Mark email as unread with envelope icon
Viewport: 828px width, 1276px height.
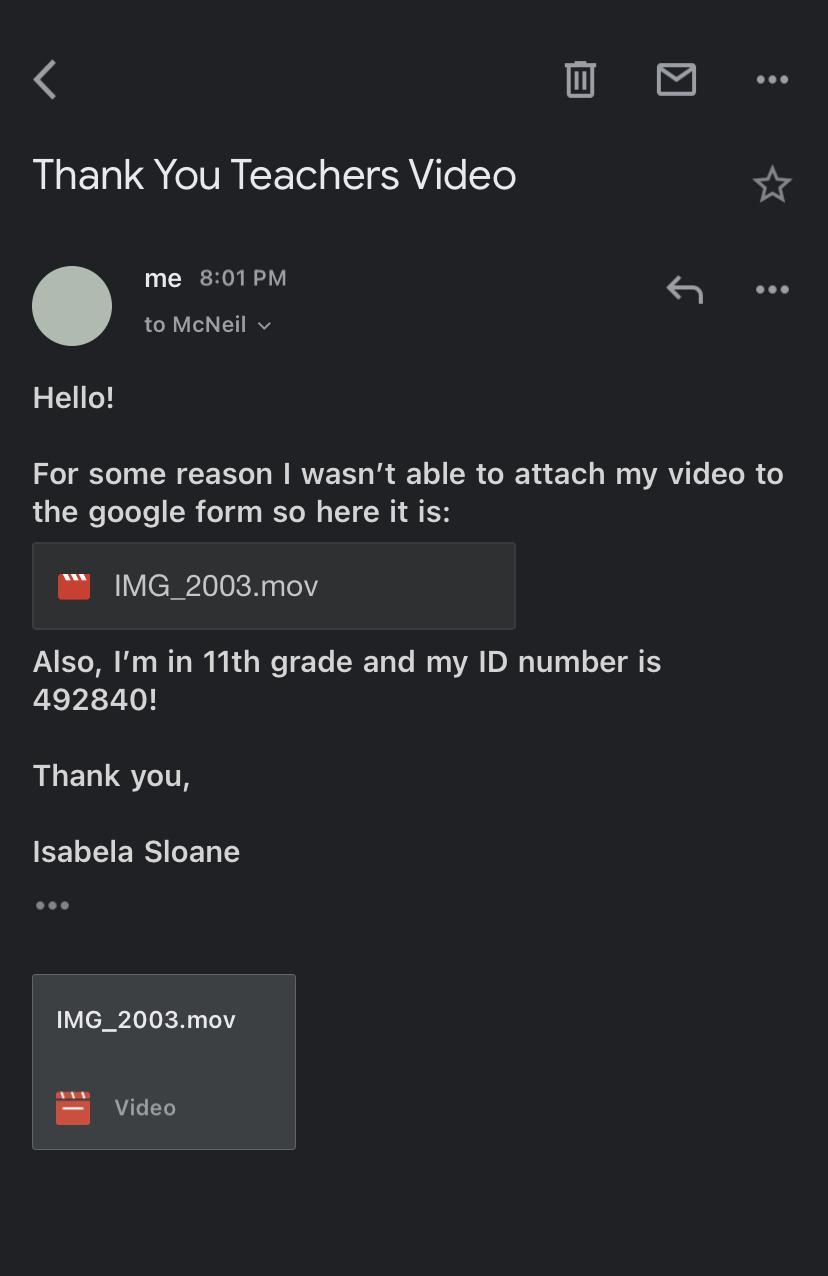click(x=676, y=80)
